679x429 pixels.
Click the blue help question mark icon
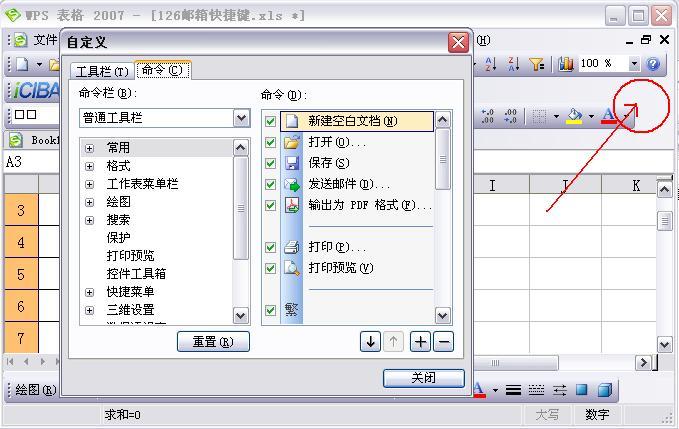(x=653, y=64)
